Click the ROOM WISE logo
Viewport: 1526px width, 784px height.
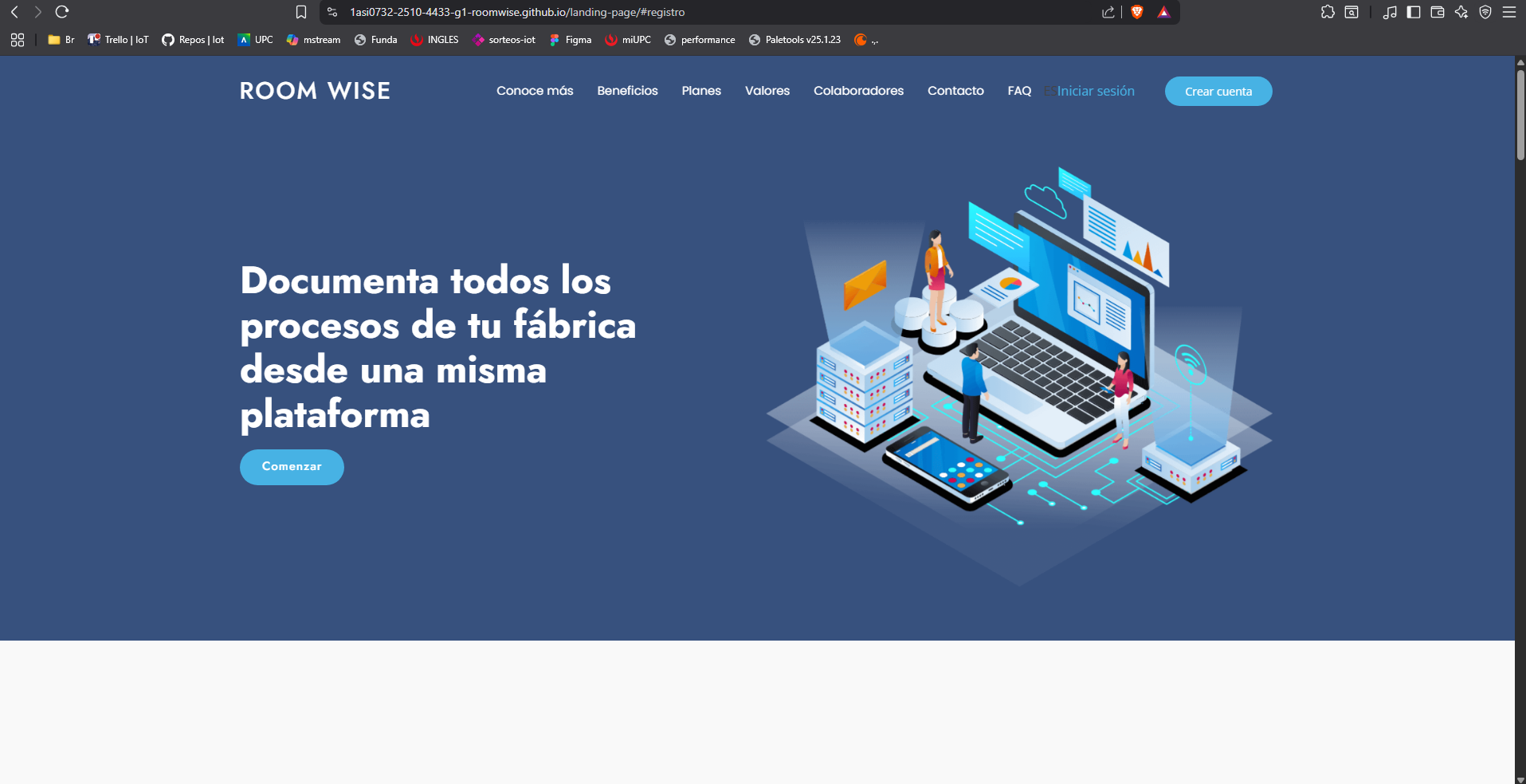point(315,91)
